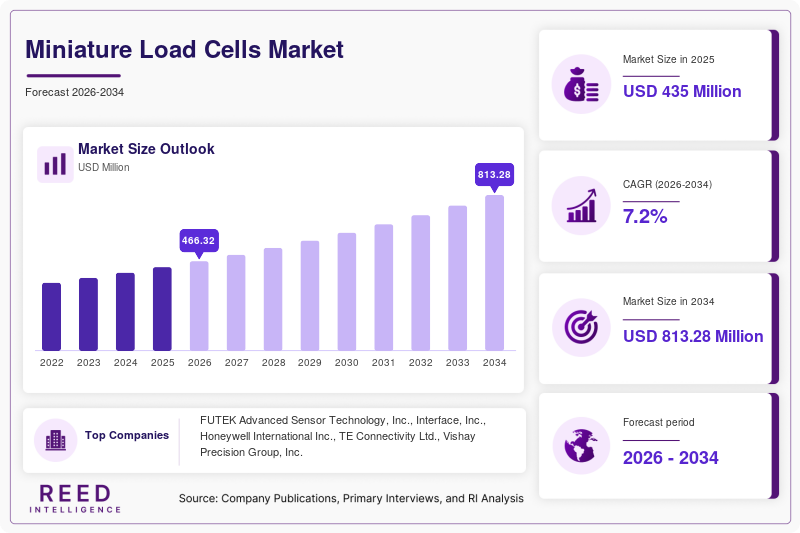Click the building icon beside Top Companies
The width and height of the screenshot is (800, 533).
click(56, 440)
